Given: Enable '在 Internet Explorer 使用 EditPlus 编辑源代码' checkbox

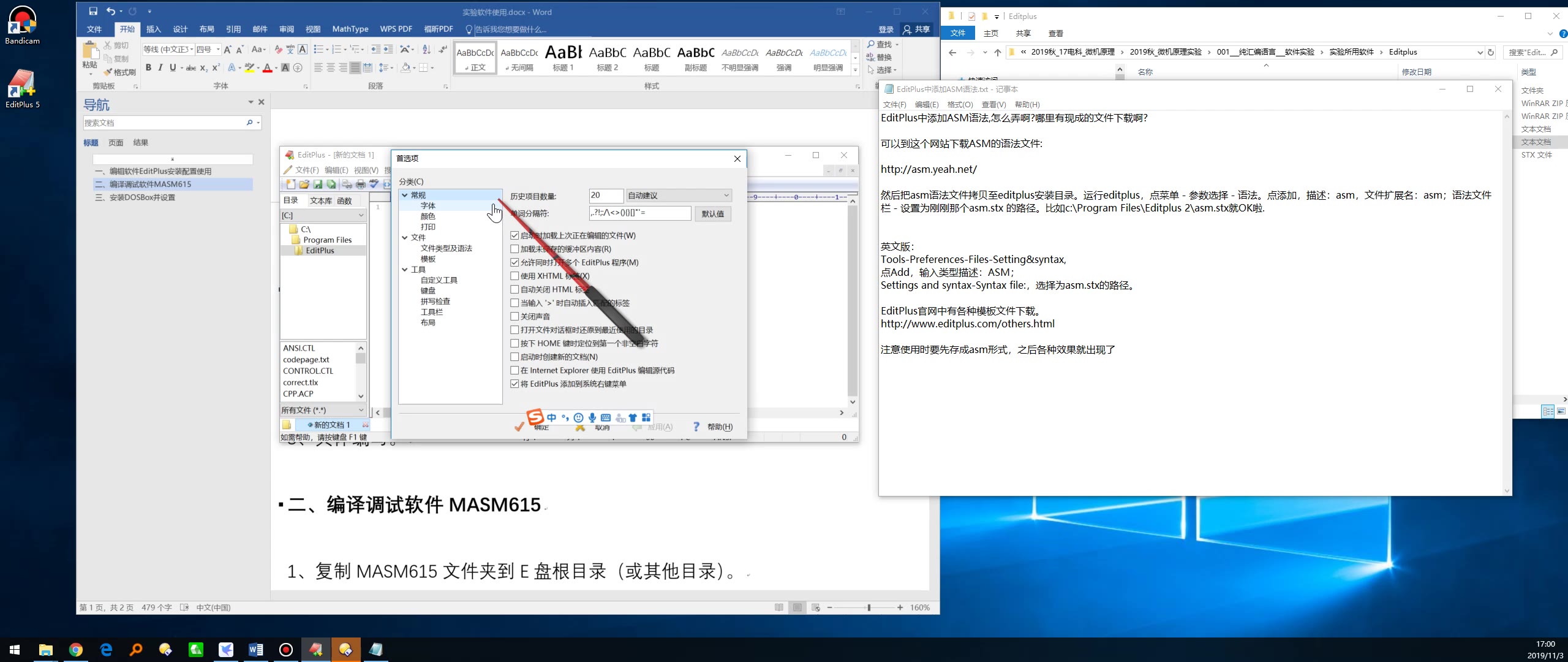Looking at the screenshot, I should [514, 370].
